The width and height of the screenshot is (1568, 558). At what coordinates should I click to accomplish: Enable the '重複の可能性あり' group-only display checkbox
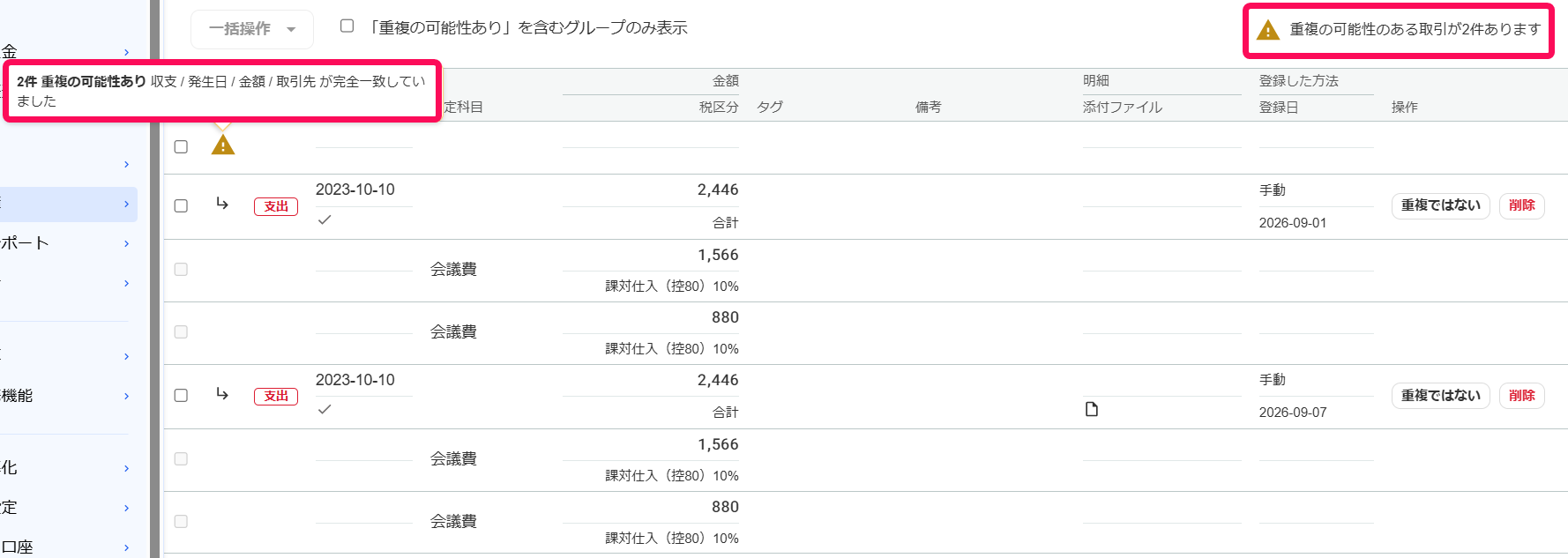click(347, 26)
